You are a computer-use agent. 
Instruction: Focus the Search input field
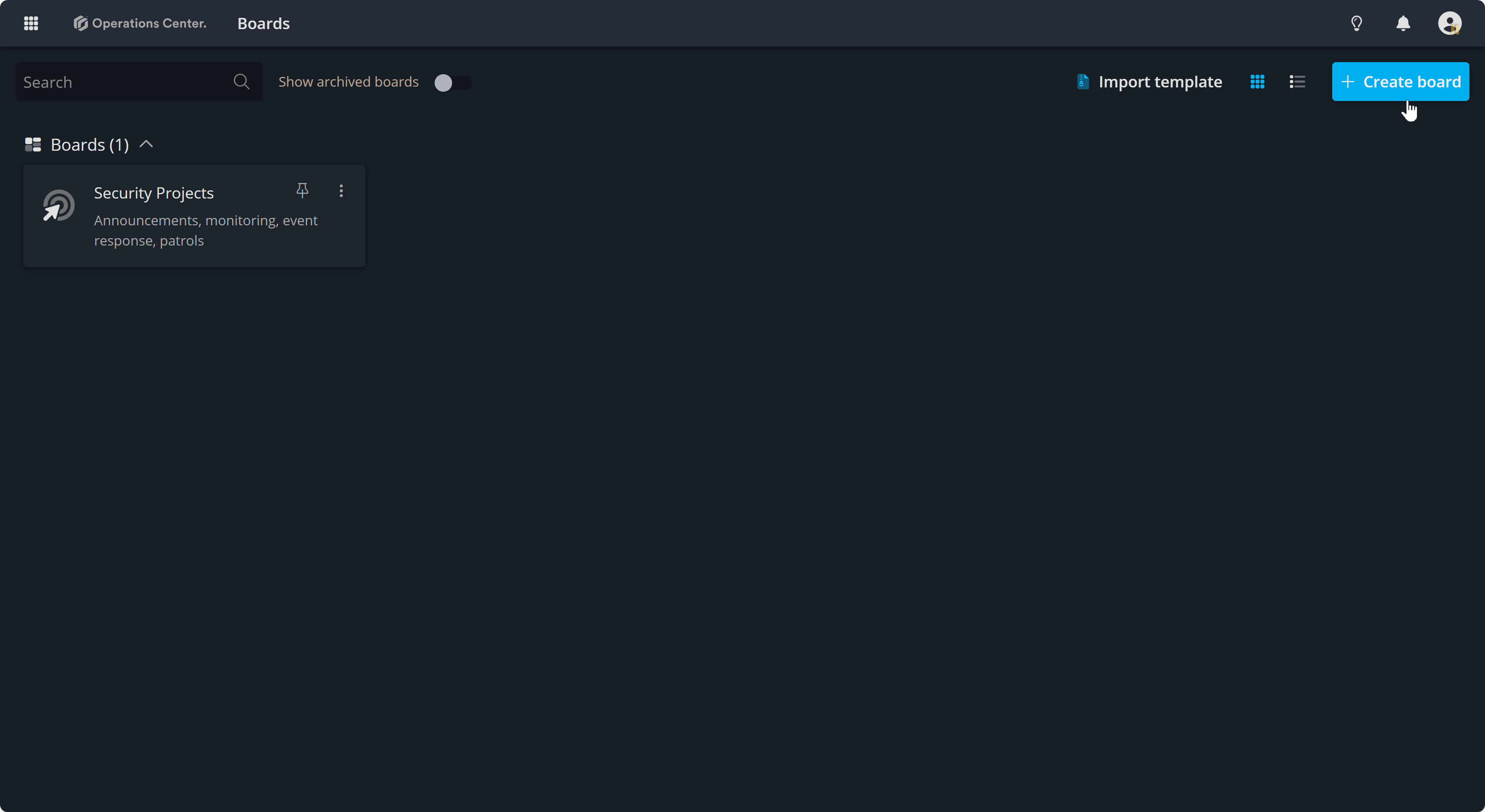[x=139, y=82]
